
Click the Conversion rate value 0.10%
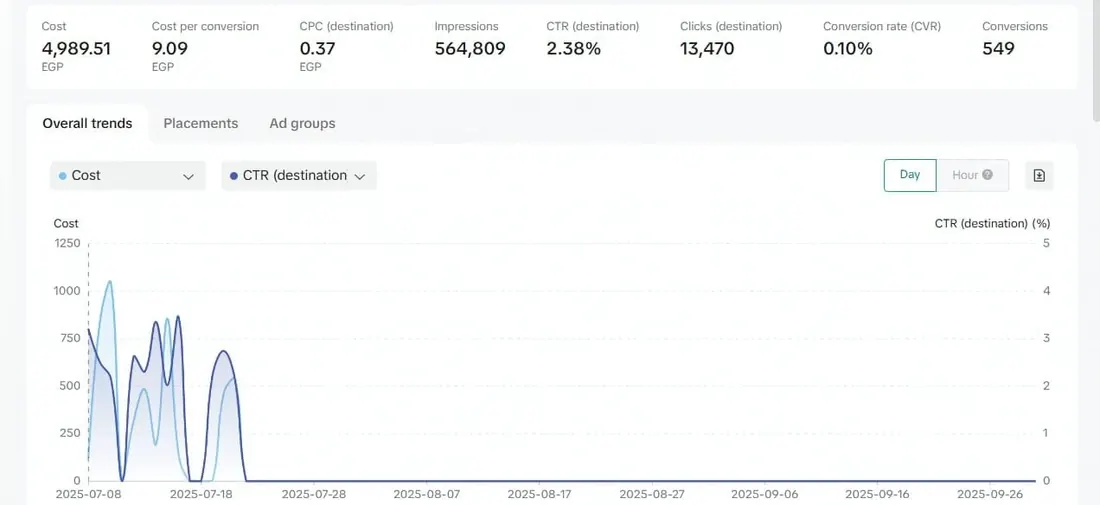point(847,49)
